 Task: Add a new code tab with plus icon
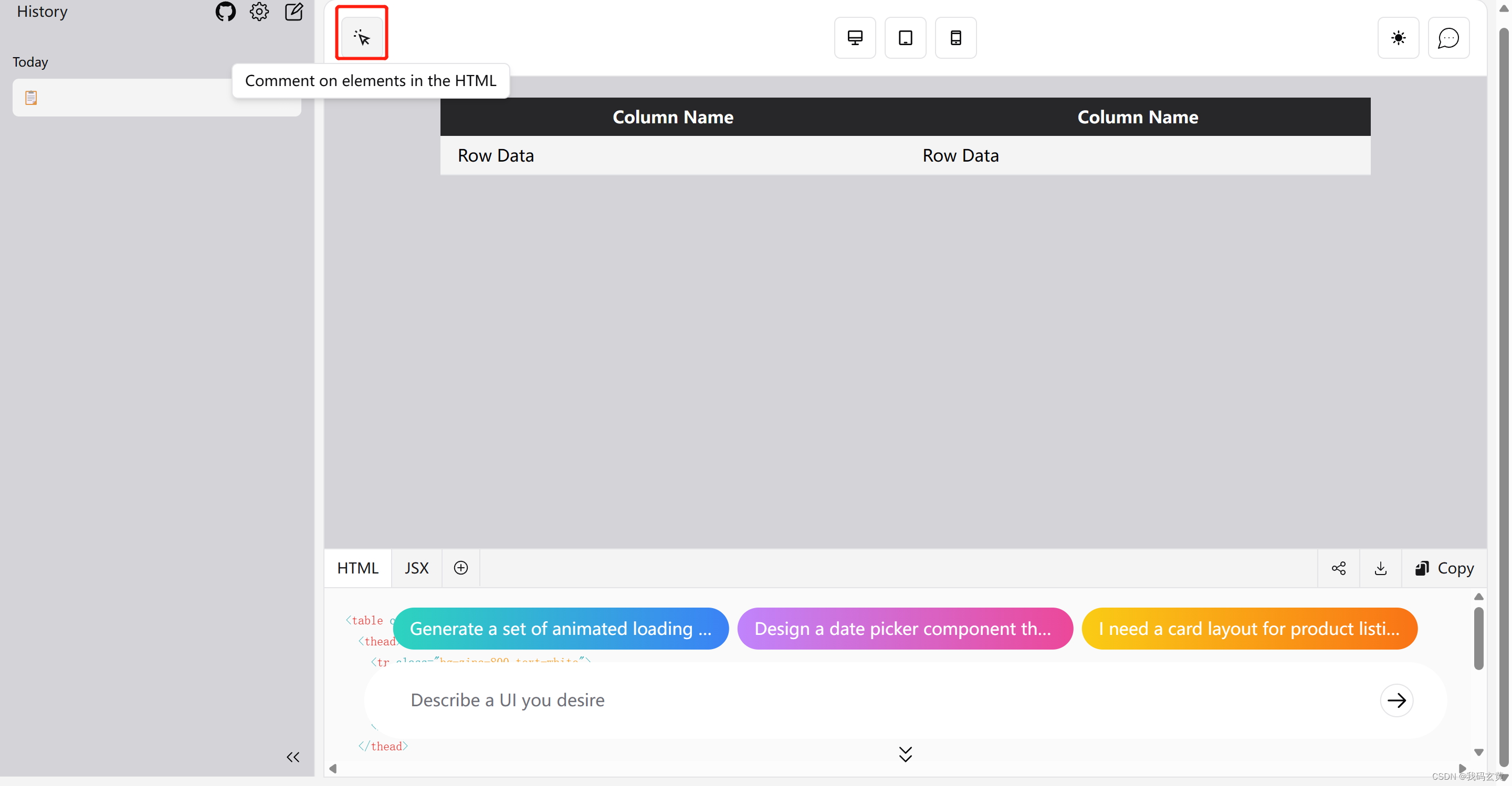(461, 568)
